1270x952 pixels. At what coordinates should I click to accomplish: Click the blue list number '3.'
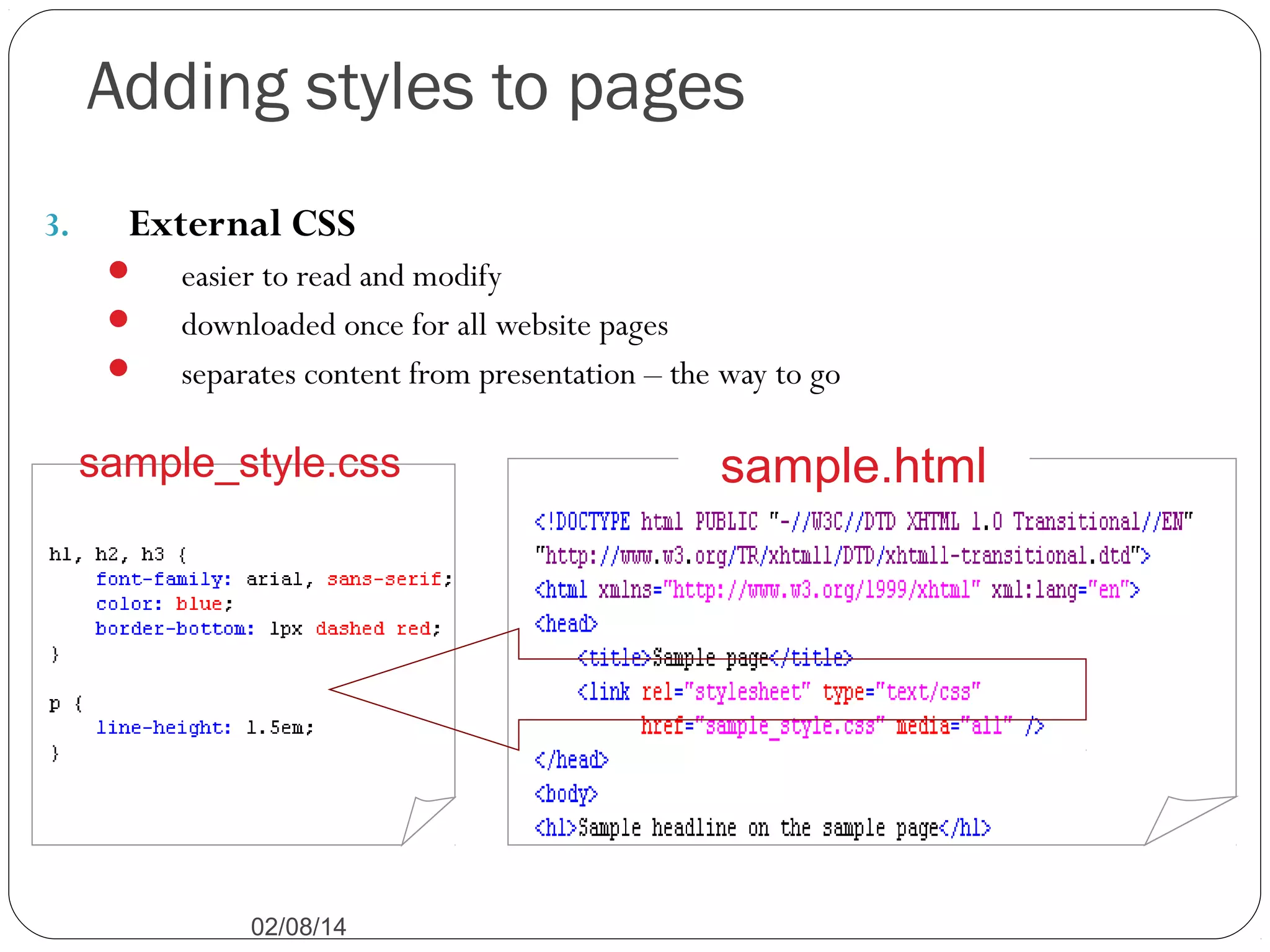[x=56, y=225]
